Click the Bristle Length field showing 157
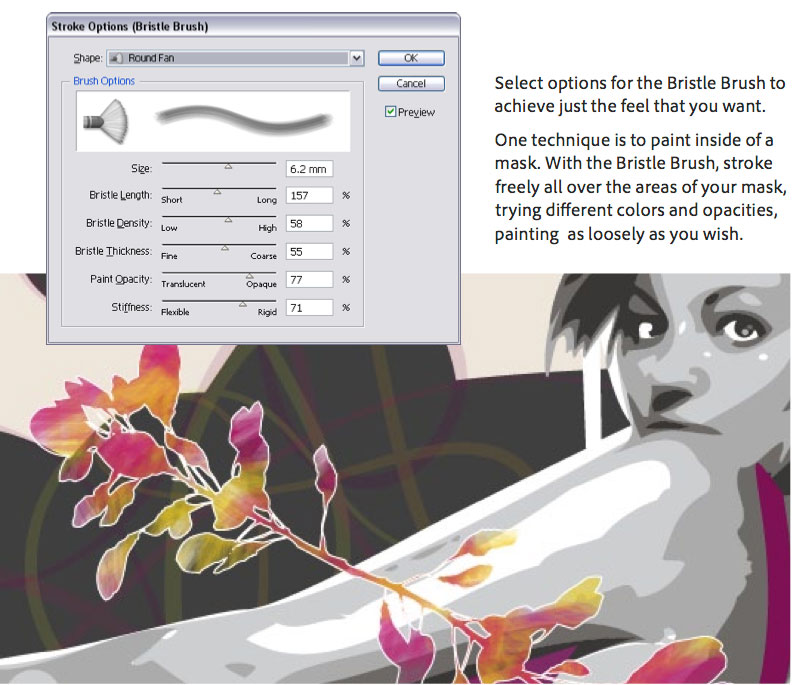 point(310,195)
